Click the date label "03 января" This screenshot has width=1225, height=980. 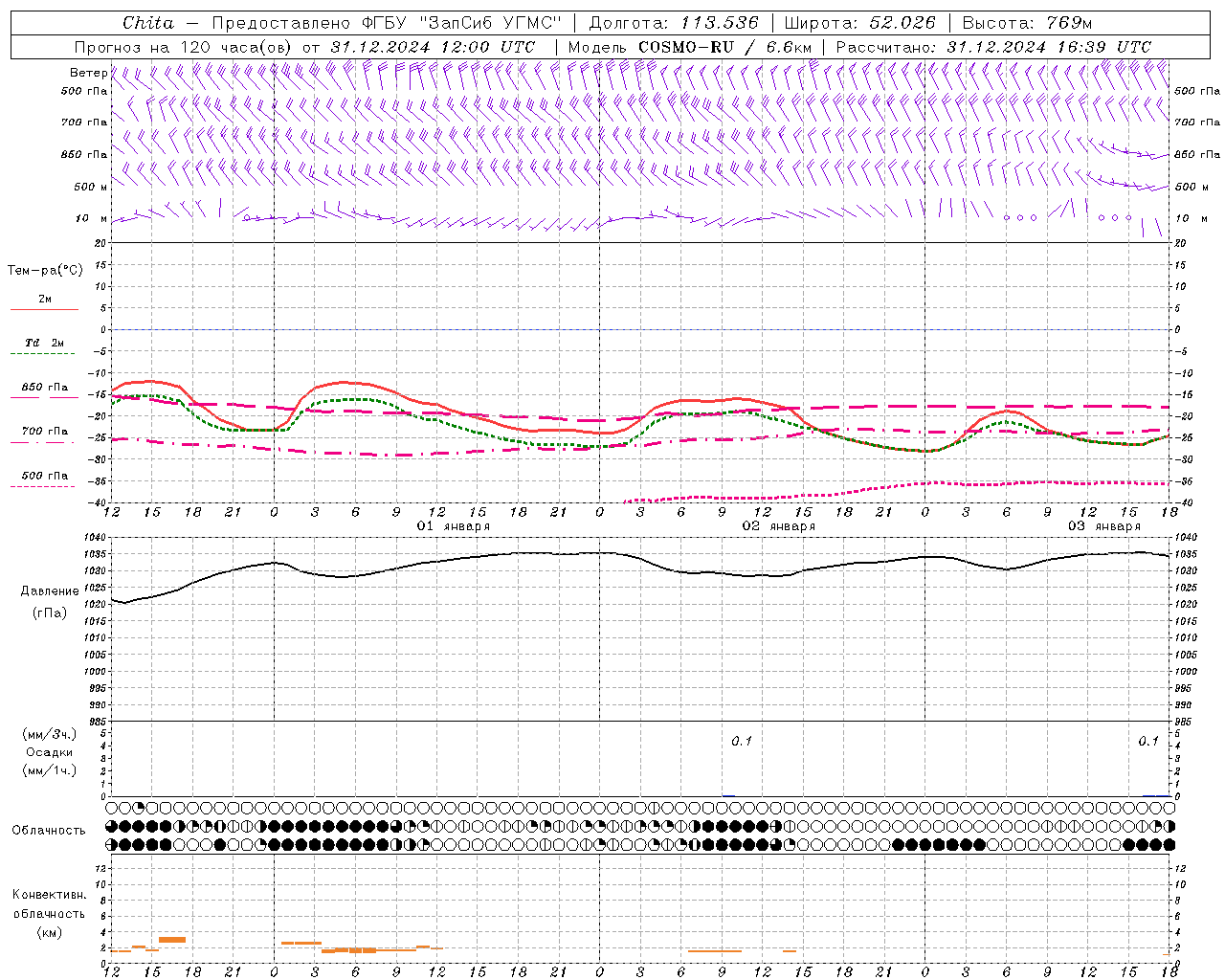[x=1104, y=526]
